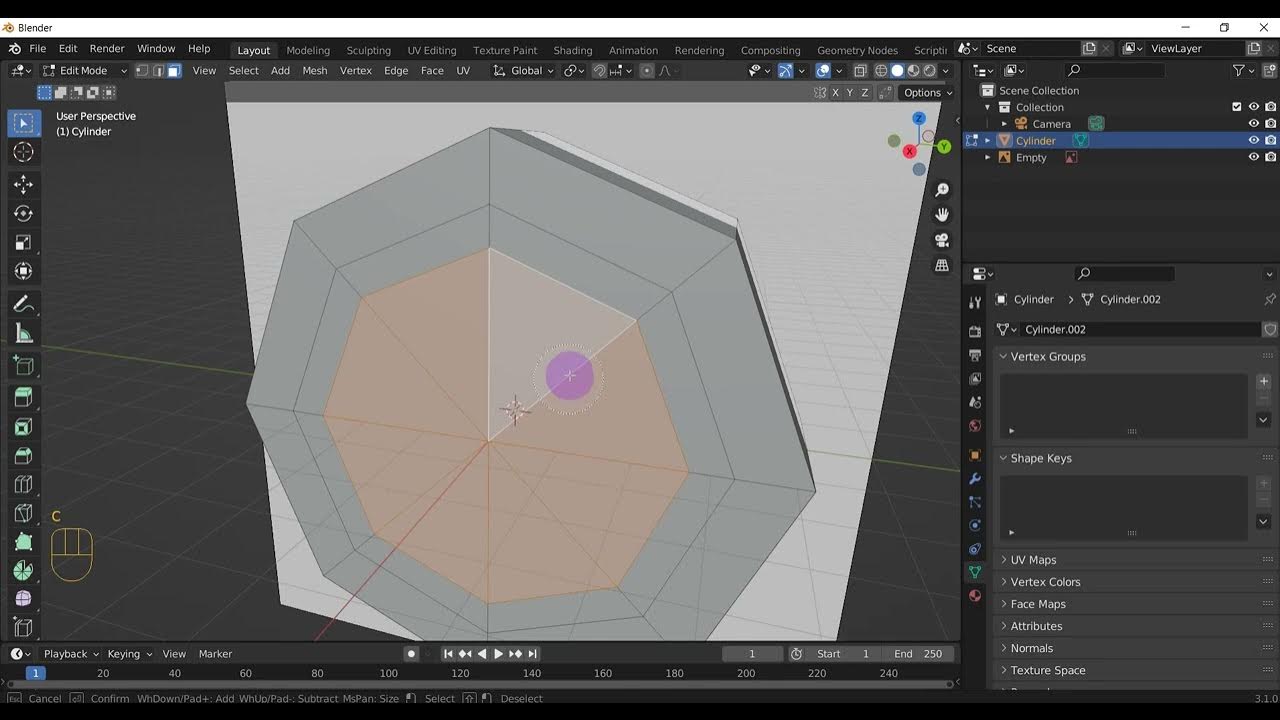Jump to the end frame
1280x720 pixels.
[533, 654]
